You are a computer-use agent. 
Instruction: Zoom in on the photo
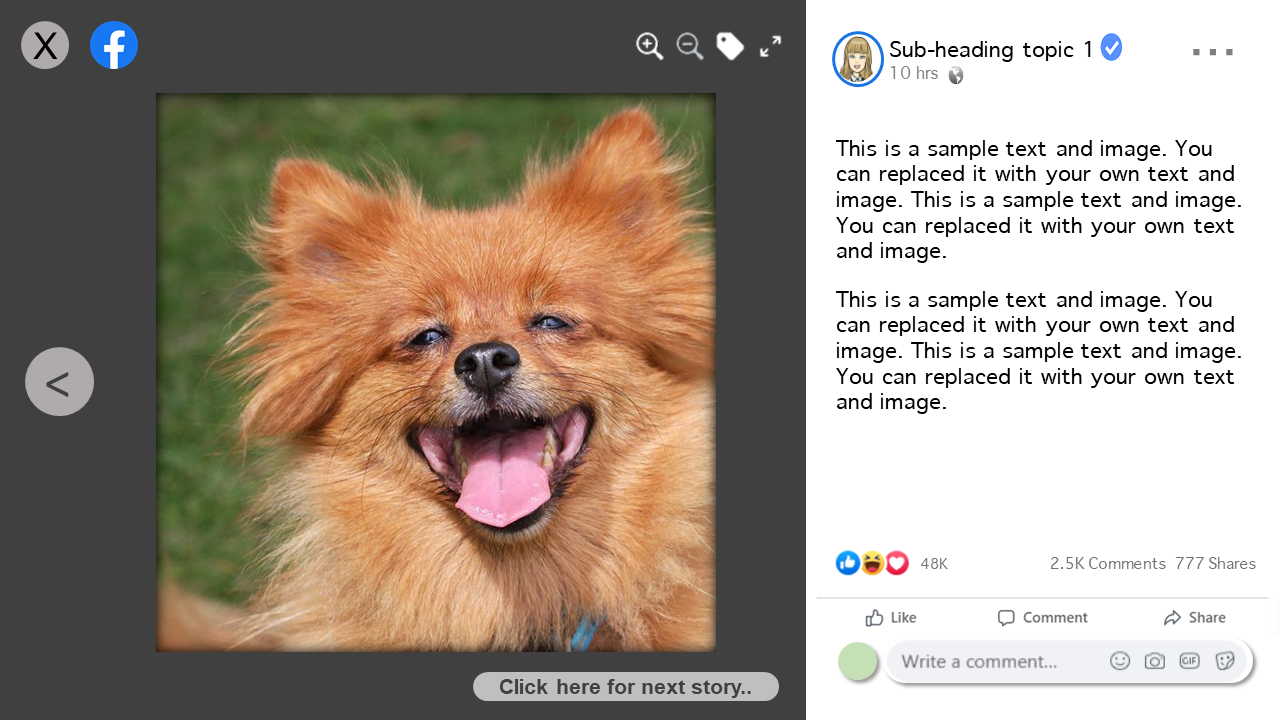(650, 46)
